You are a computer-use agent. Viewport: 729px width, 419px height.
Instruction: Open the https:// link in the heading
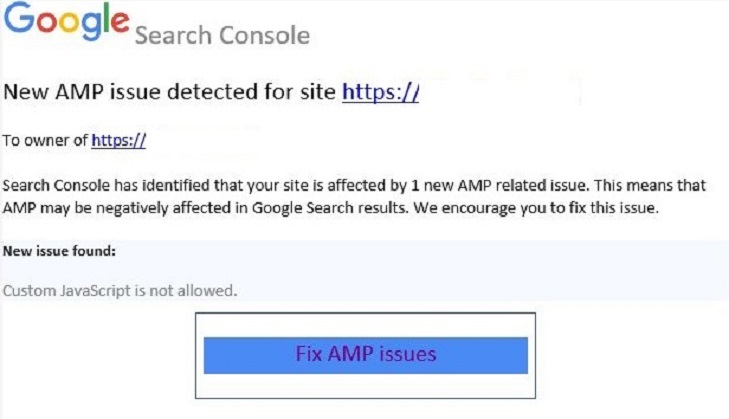coord(380,93)
